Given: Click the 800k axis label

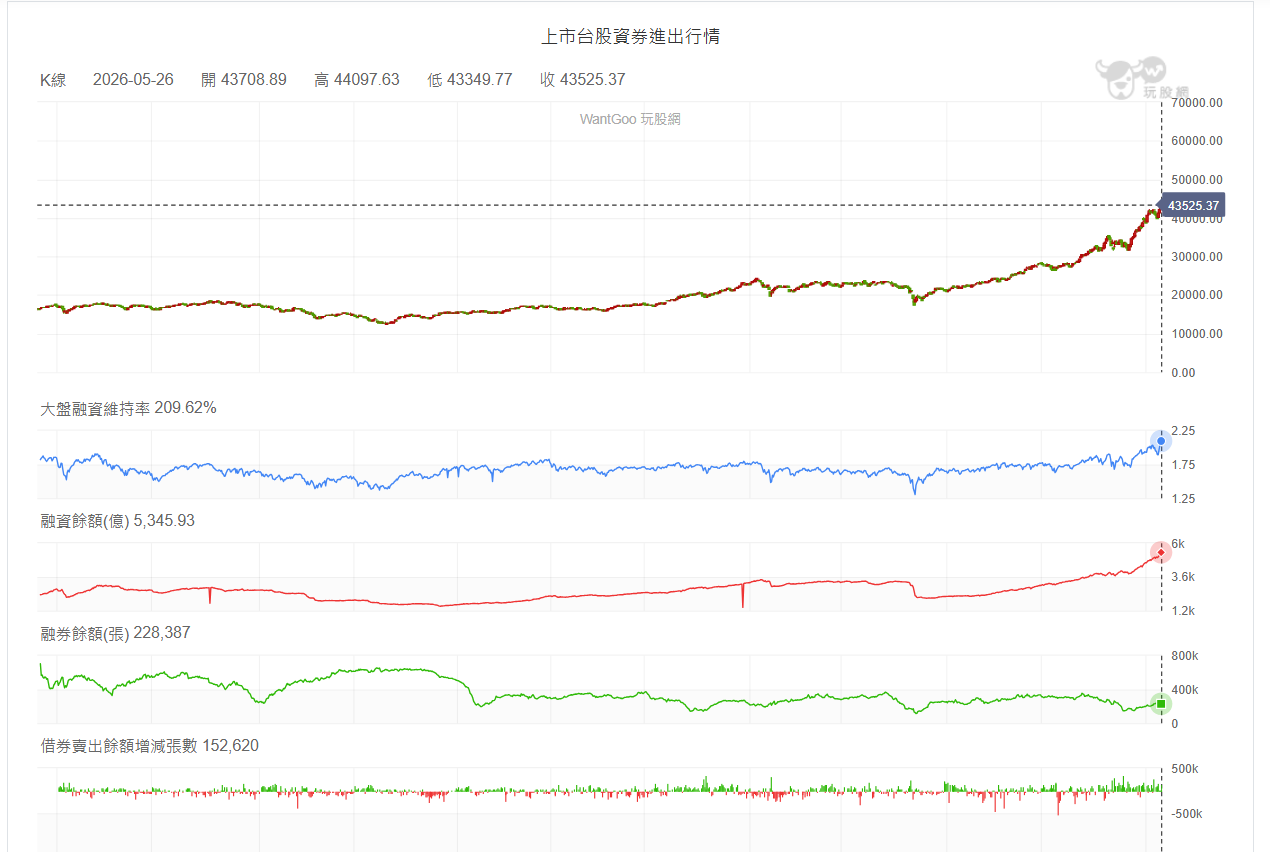Looking at the screenshot, I should pyautogui.click(x=1184, y=656).
